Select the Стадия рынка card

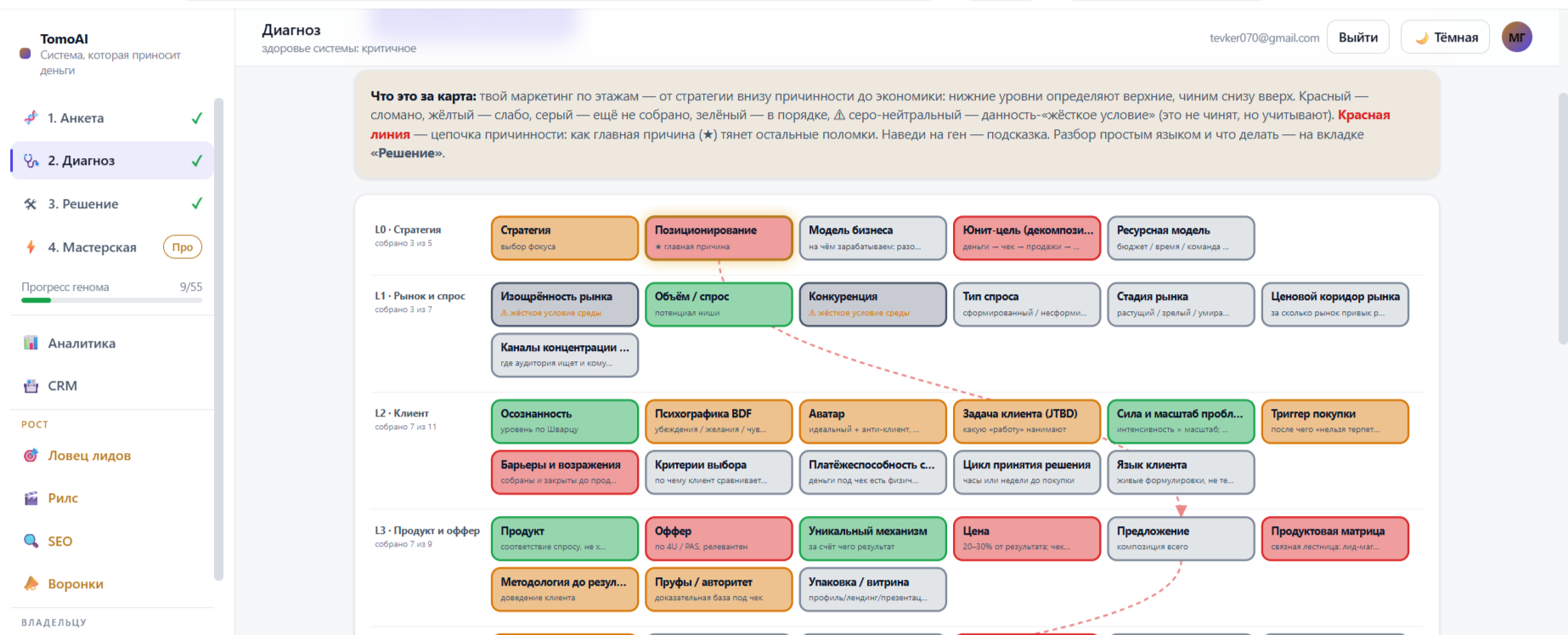click(1181, 304)
